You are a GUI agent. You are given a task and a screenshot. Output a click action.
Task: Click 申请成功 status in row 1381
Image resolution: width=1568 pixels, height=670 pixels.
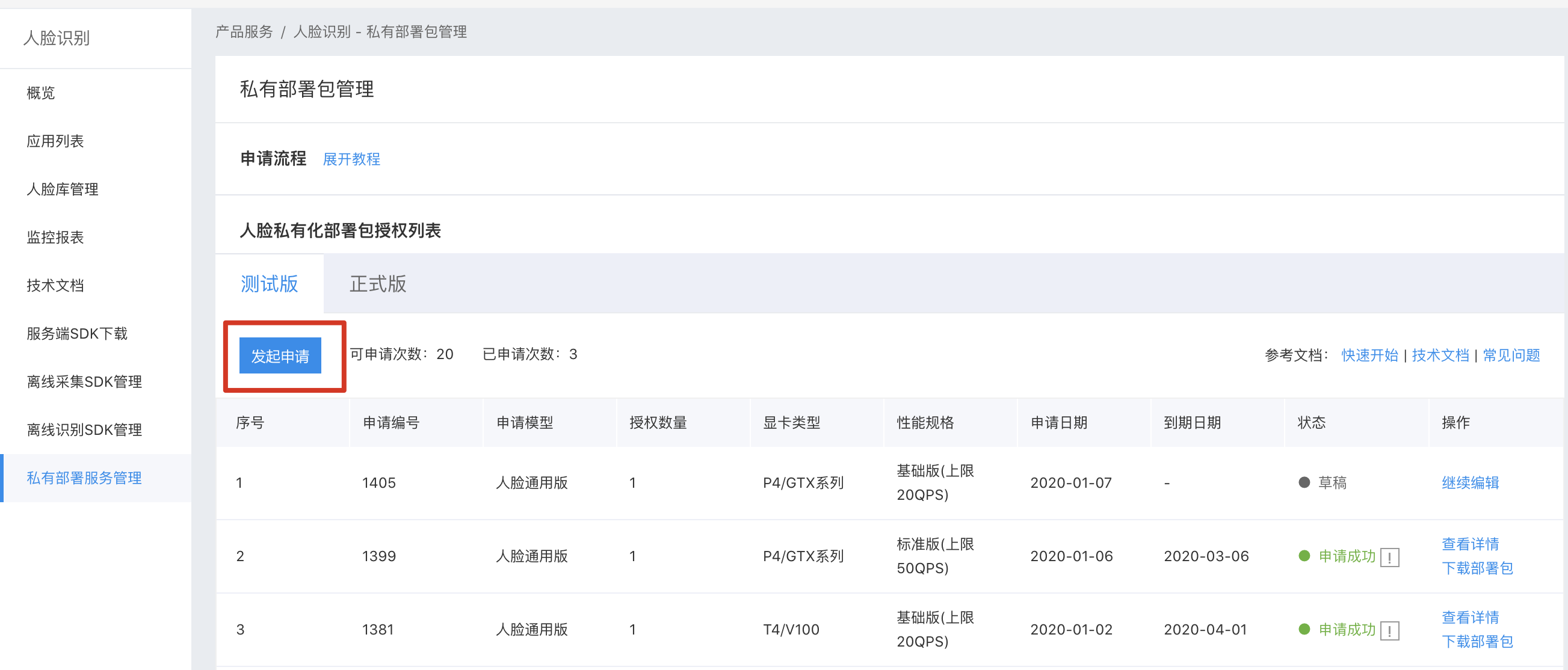tap(1338, 630)
